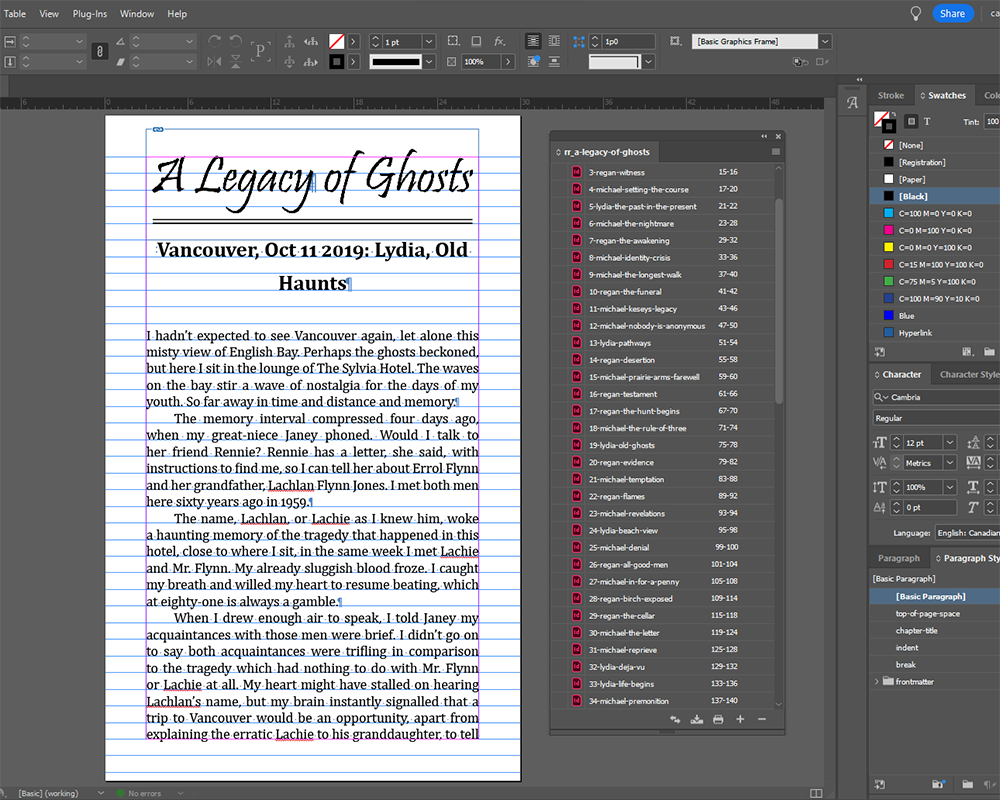
Task: Select the [Registration] swatch
Action: (935, 162)
